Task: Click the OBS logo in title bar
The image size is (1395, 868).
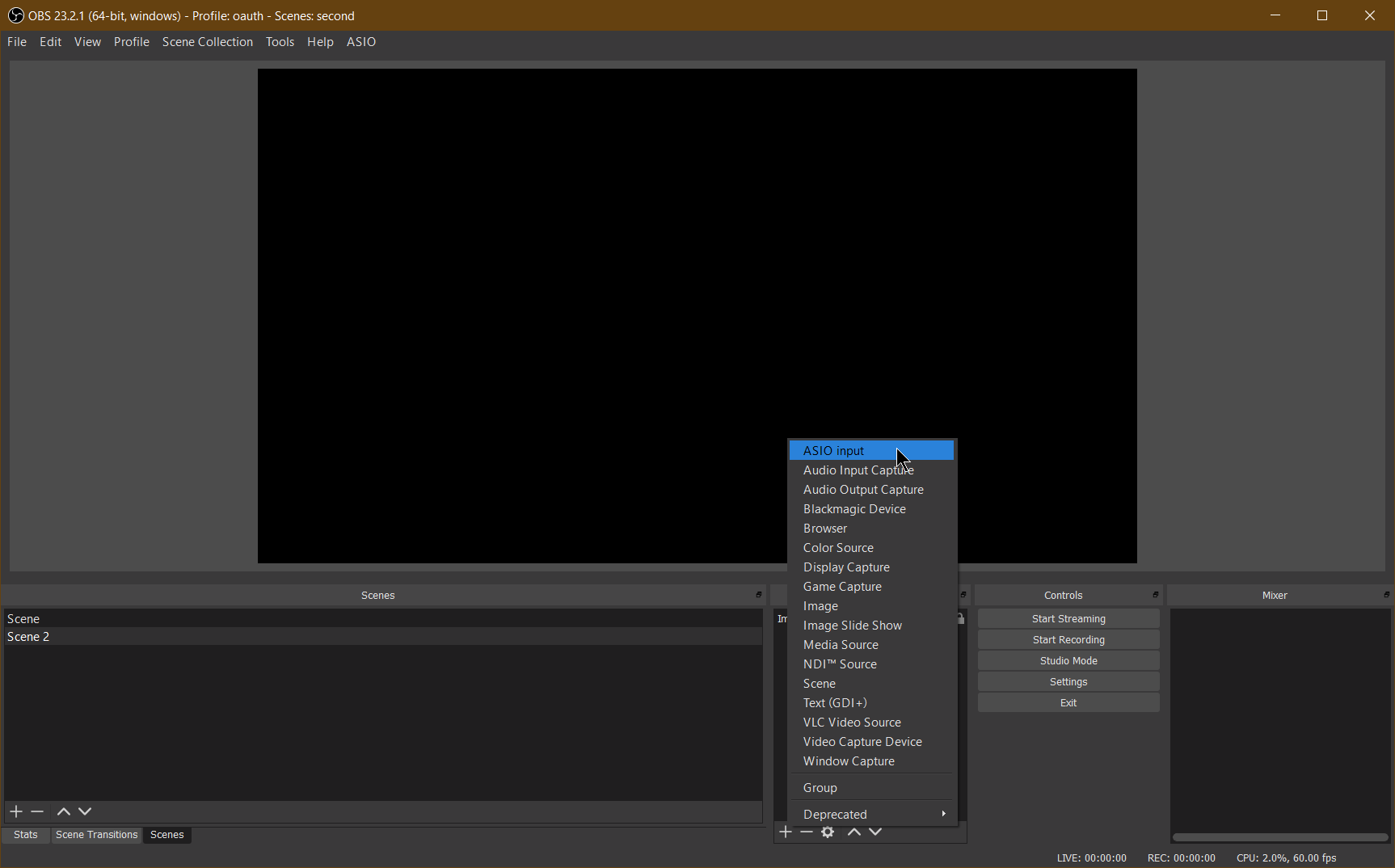Action: [x=15, y=15]
